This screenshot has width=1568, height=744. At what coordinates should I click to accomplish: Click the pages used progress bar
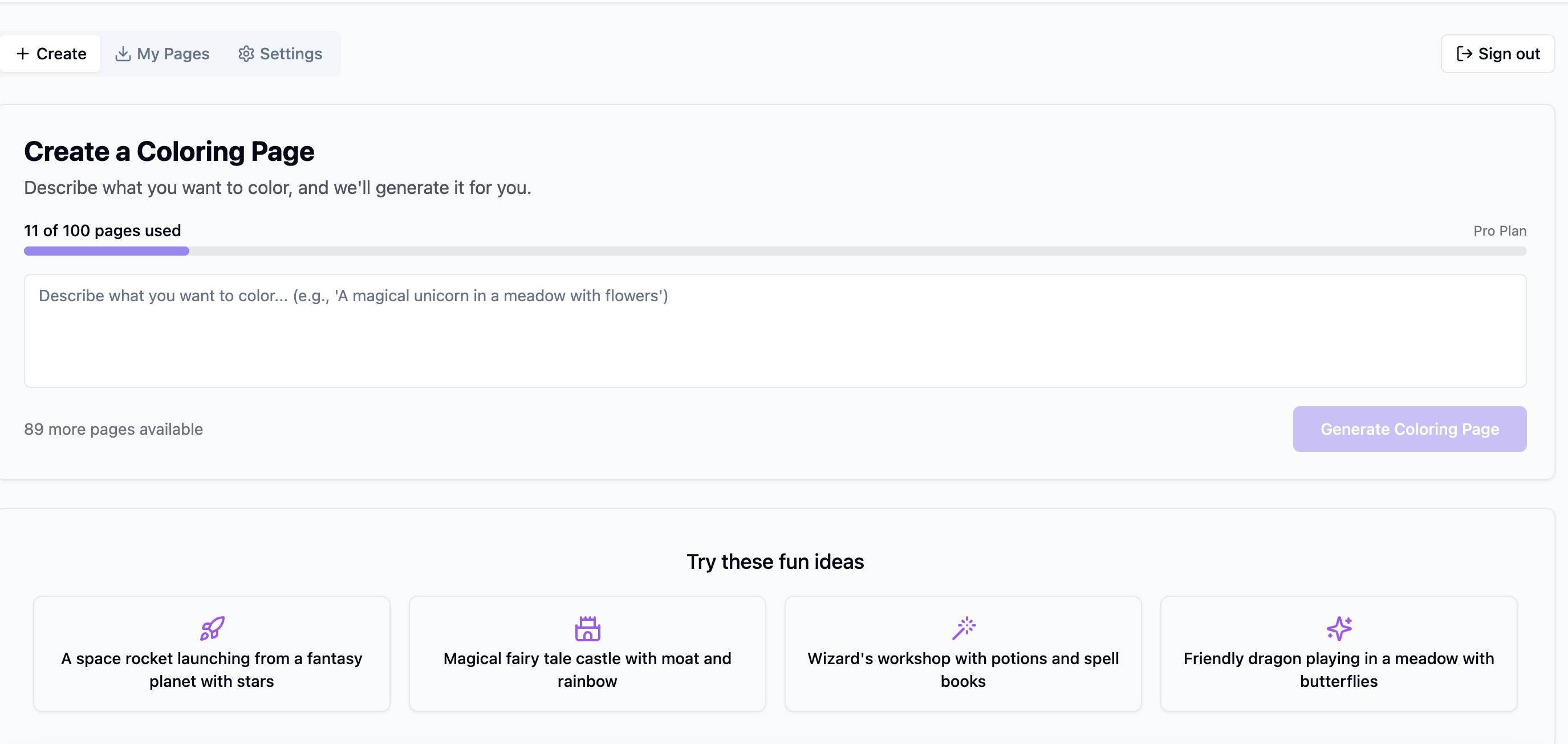click(x=775, y=251)
